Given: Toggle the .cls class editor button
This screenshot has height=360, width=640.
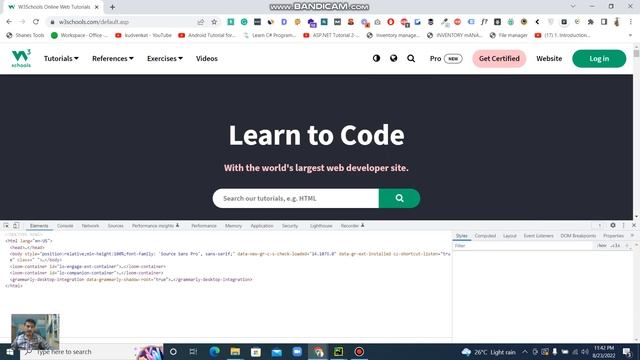Looking at the screenshot, I should coord(615,246).
